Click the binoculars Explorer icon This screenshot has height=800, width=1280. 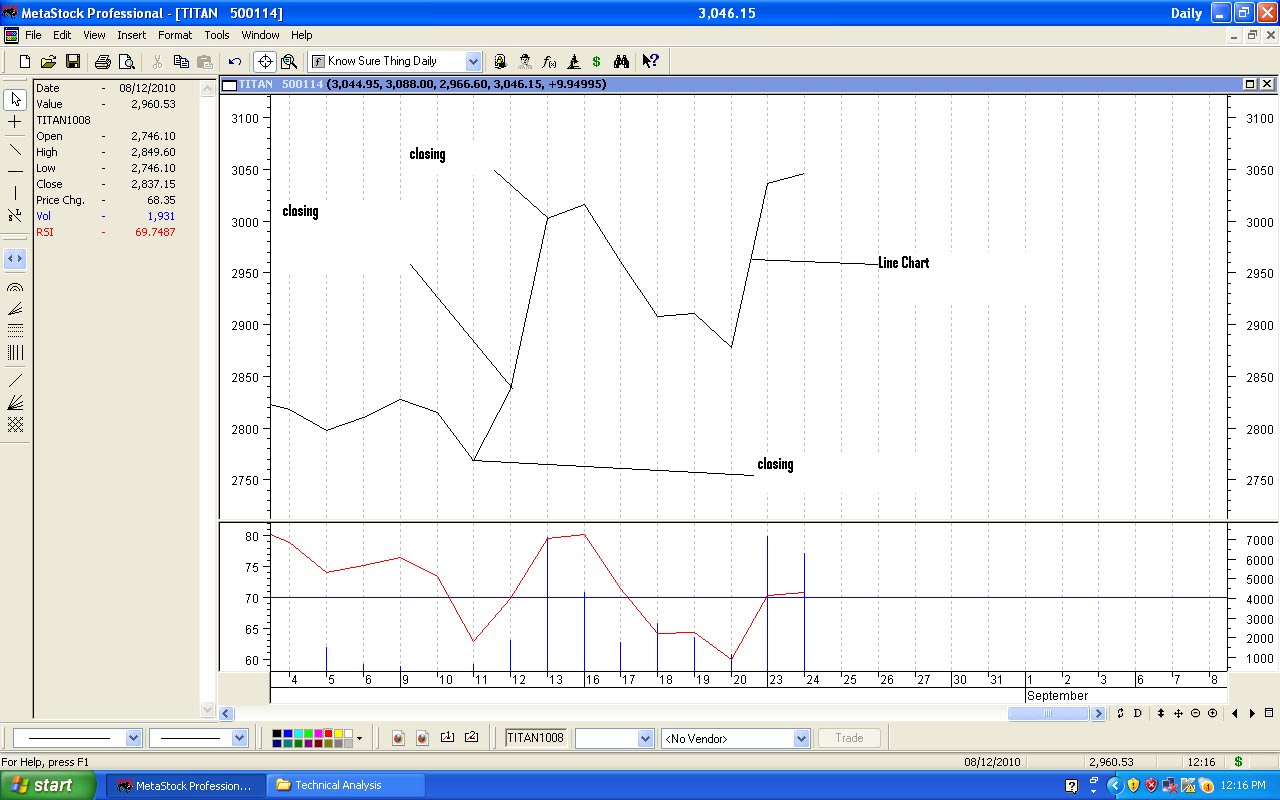pyautogui.click(x=623, y=61)
